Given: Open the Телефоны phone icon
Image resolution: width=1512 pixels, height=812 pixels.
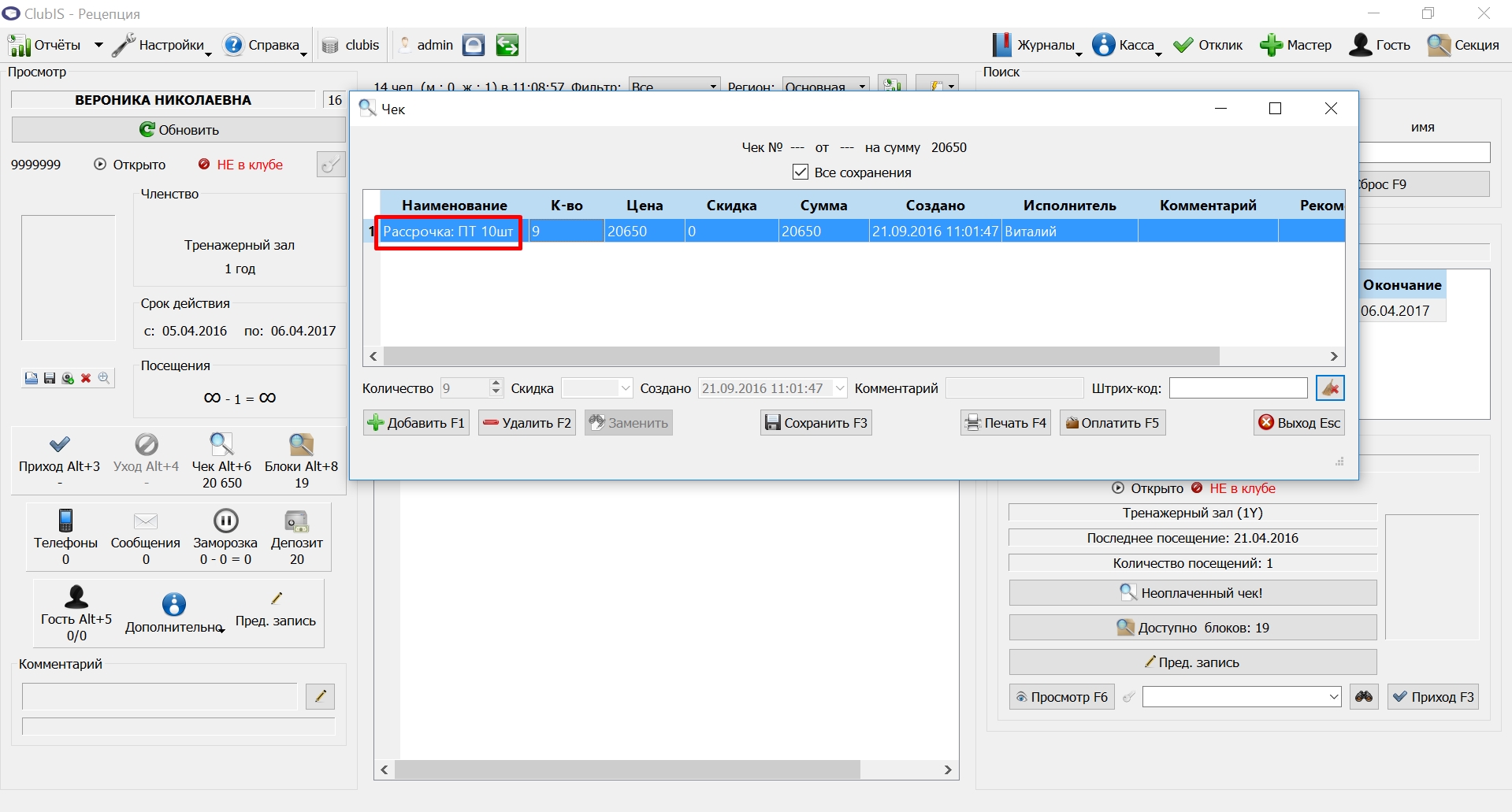Looking at the screenshot, I should (65, 521).
